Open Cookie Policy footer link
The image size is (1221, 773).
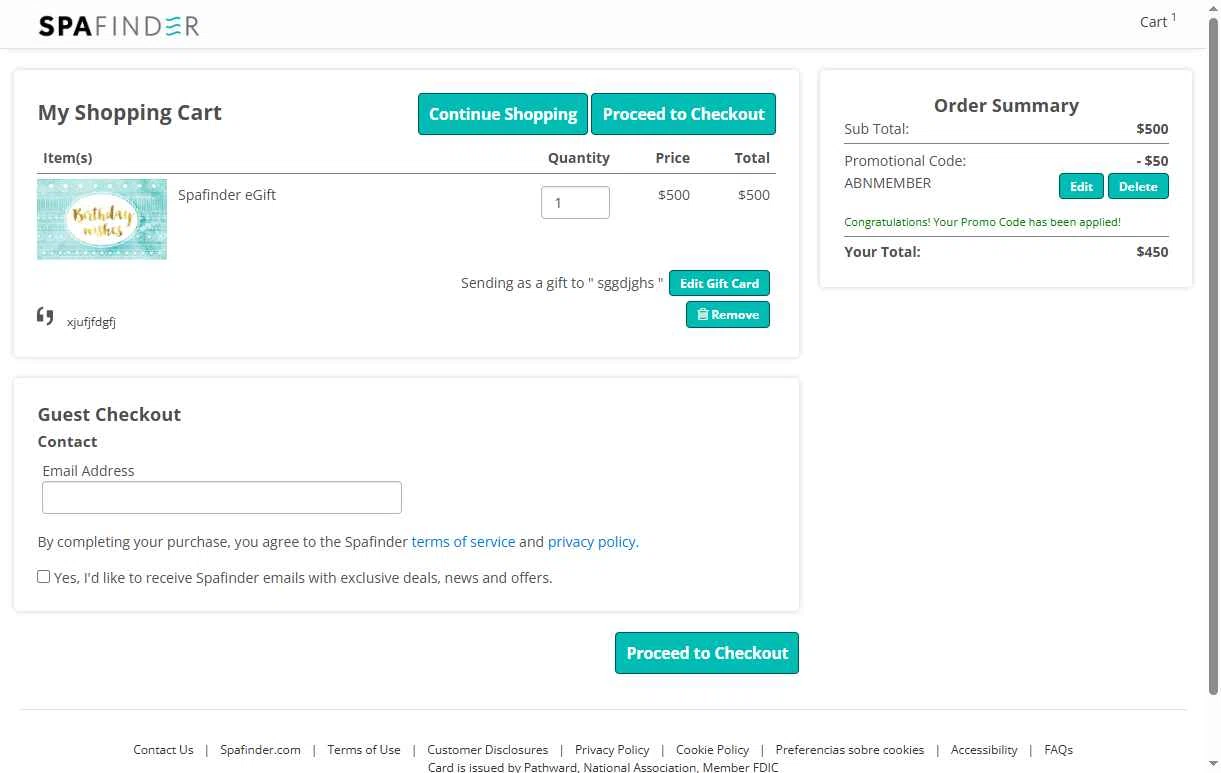click(712, 749)
